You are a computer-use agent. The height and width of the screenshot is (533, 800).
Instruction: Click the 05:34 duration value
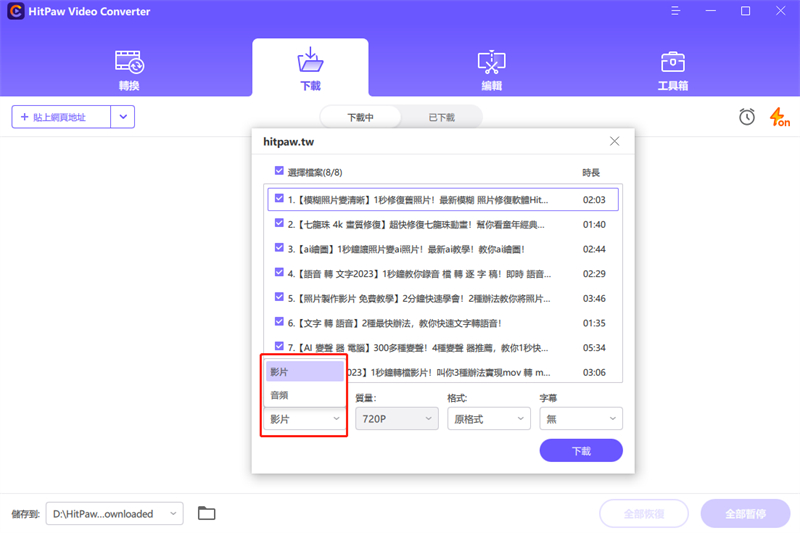(594, 348)
